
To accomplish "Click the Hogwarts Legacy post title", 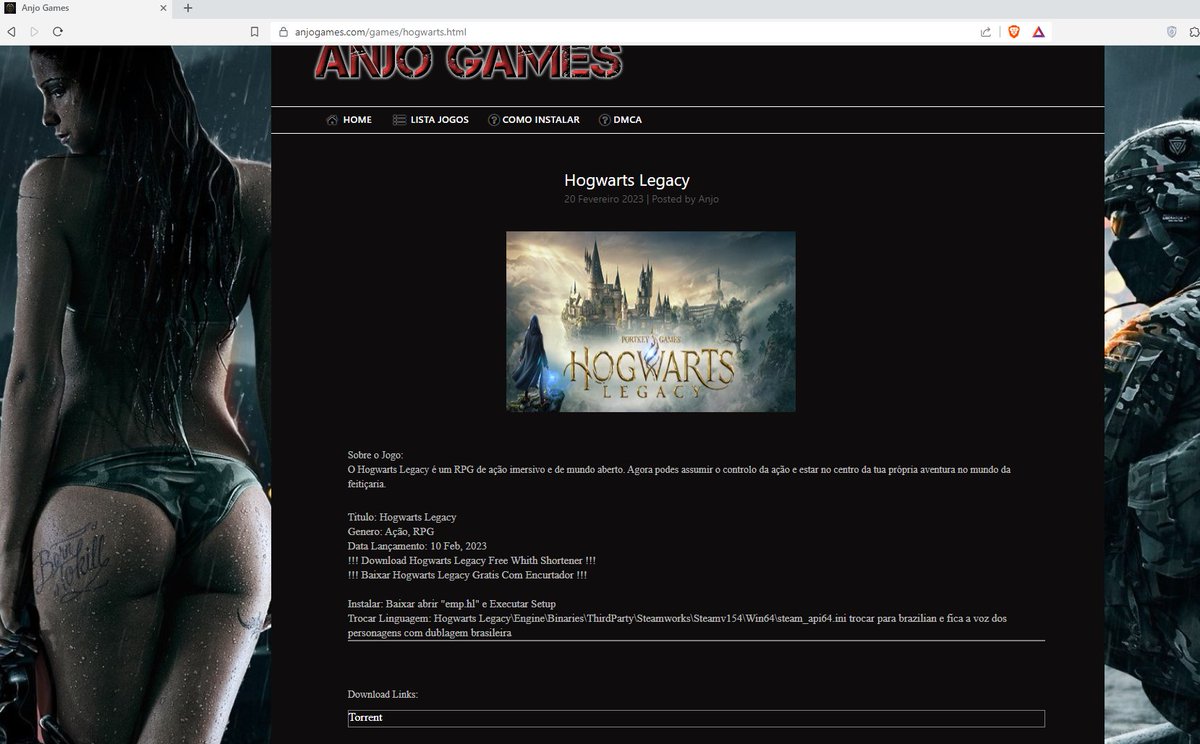I will click(x=627, y=181).
